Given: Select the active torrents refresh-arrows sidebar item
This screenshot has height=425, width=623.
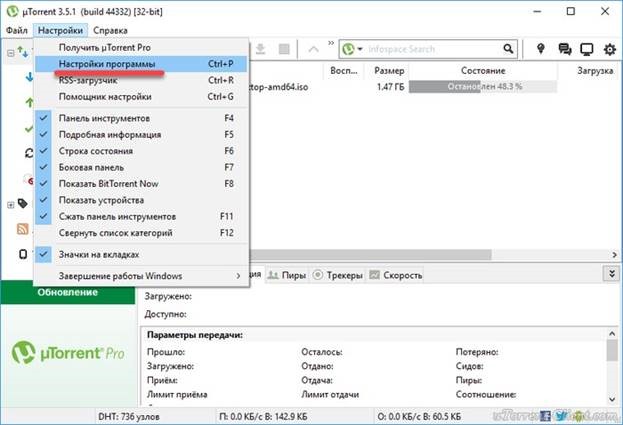Looking at the screenshot, I should point(29,153).
